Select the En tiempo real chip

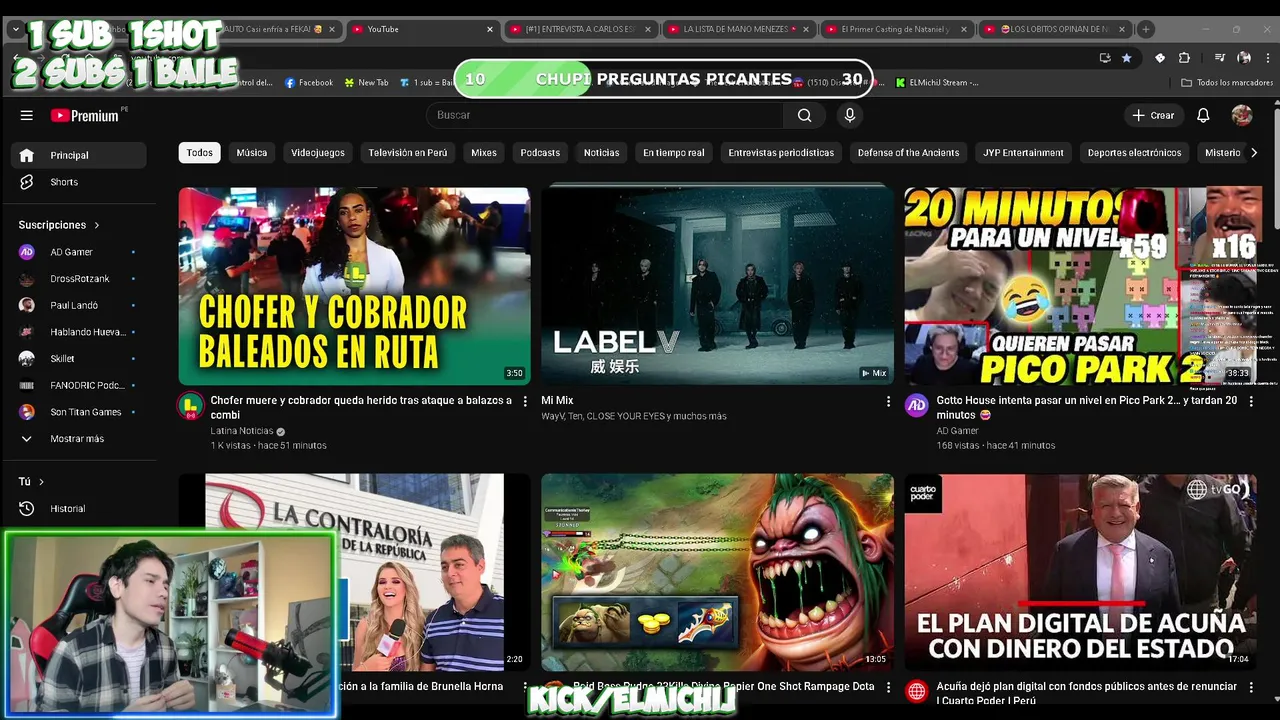[x=674, y=153]
